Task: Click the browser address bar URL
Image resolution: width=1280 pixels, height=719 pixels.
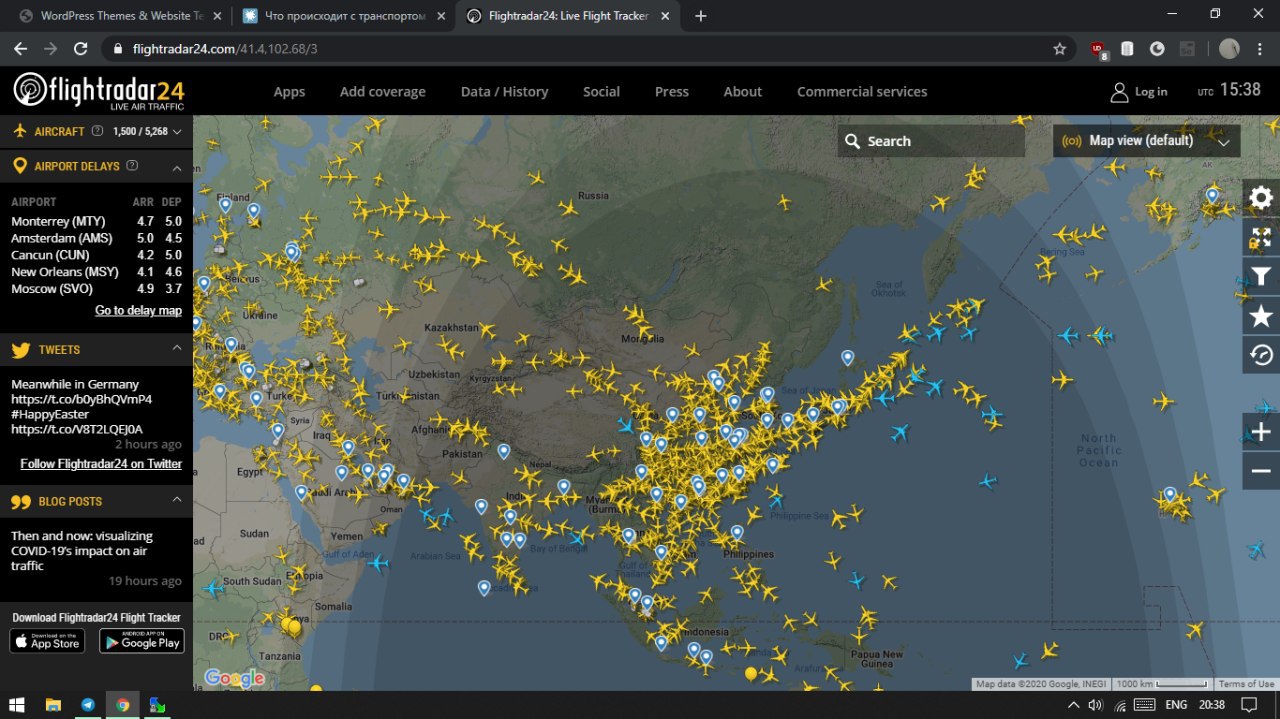Action: pos(225,48)
